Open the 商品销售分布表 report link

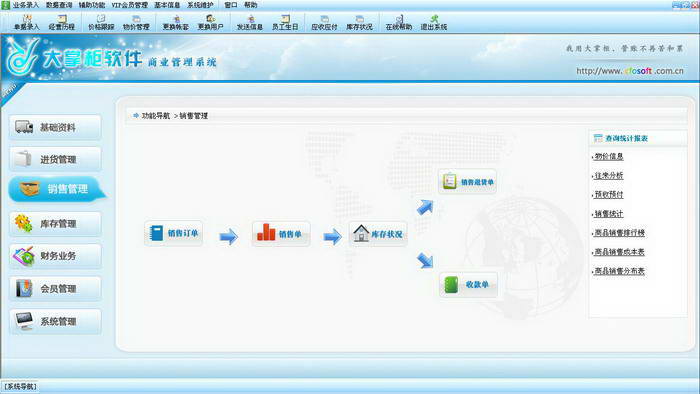coord(619,271)
